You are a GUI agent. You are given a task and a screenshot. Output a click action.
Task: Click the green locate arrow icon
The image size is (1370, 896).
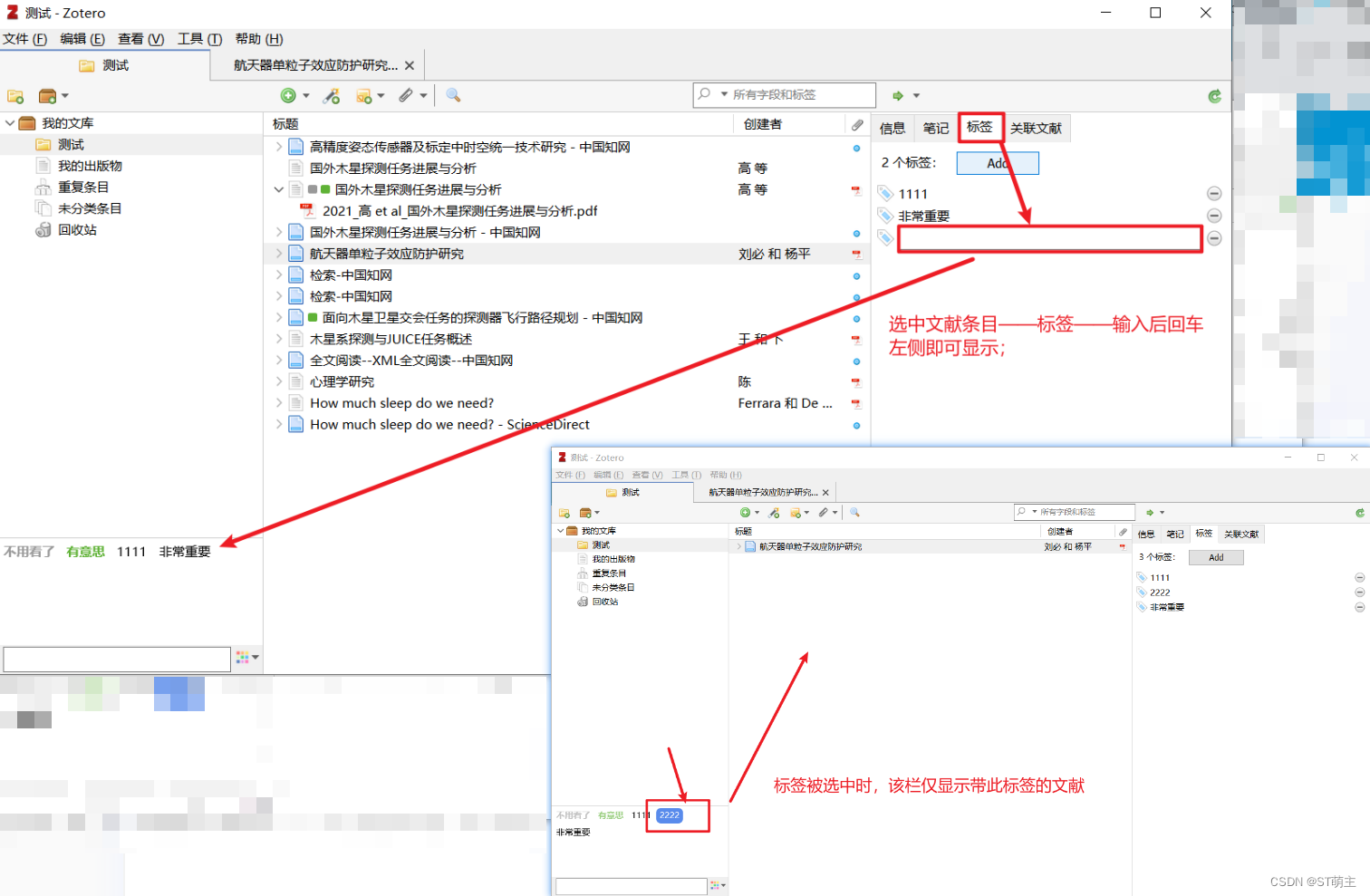(898, 95)
